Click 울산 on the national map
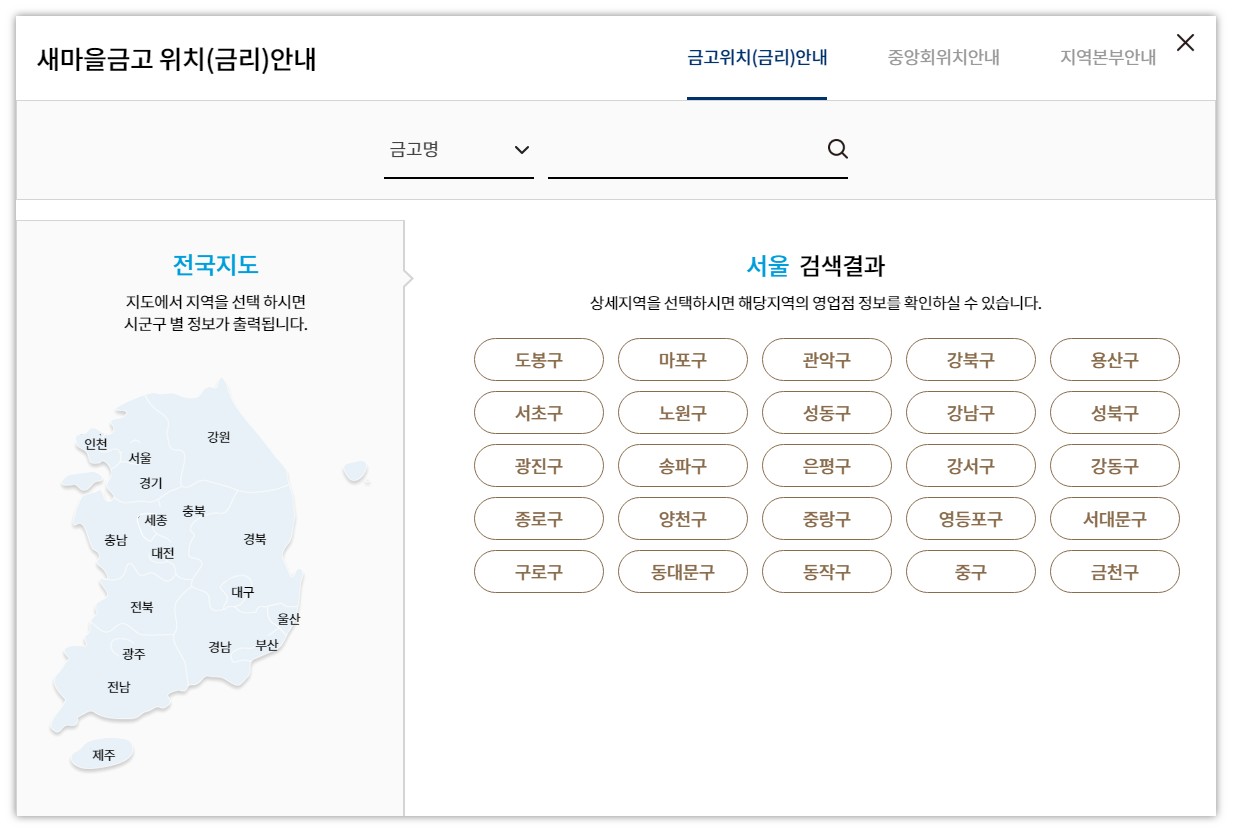 click(x=289, y=619)
